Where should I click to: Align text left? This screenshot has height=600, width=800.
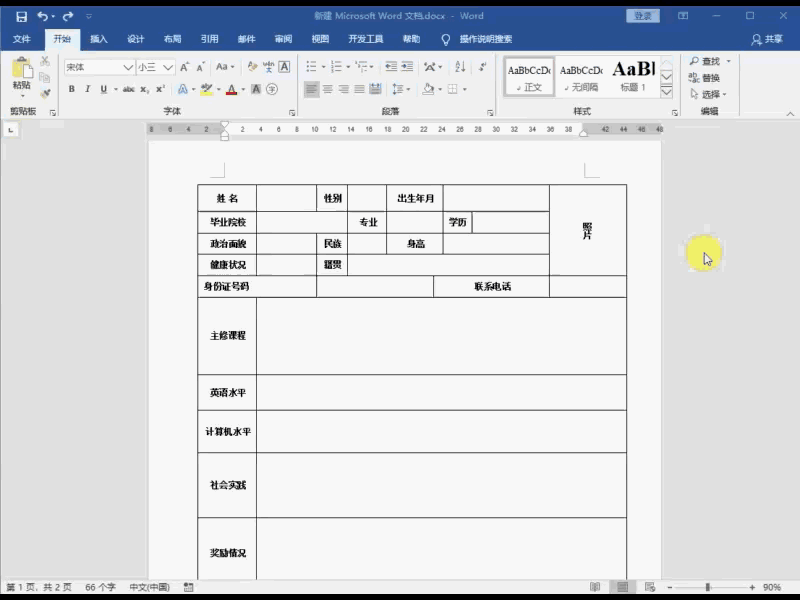[311, 89]
